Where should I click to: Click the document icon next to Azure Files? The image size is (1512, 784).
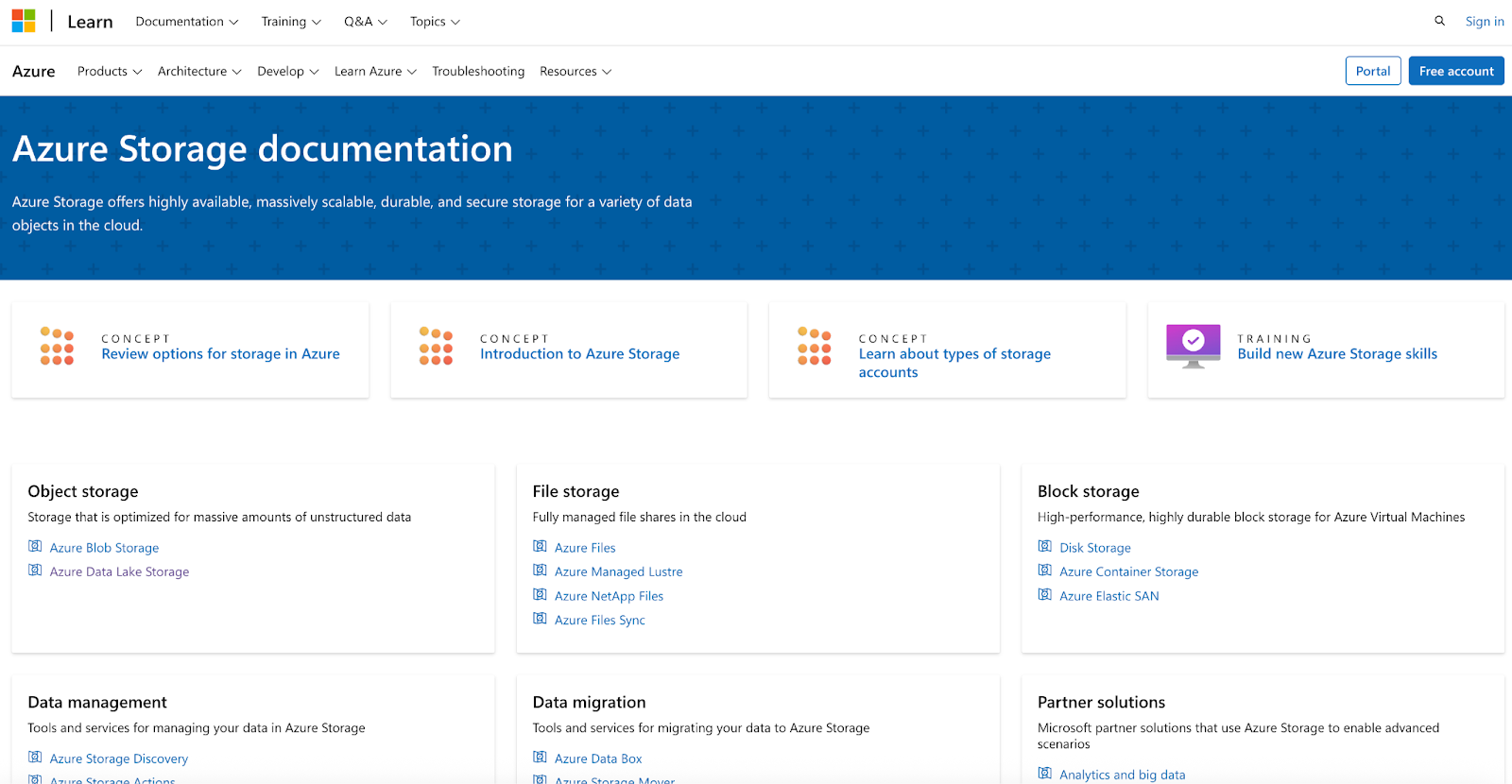click(540, 546)
